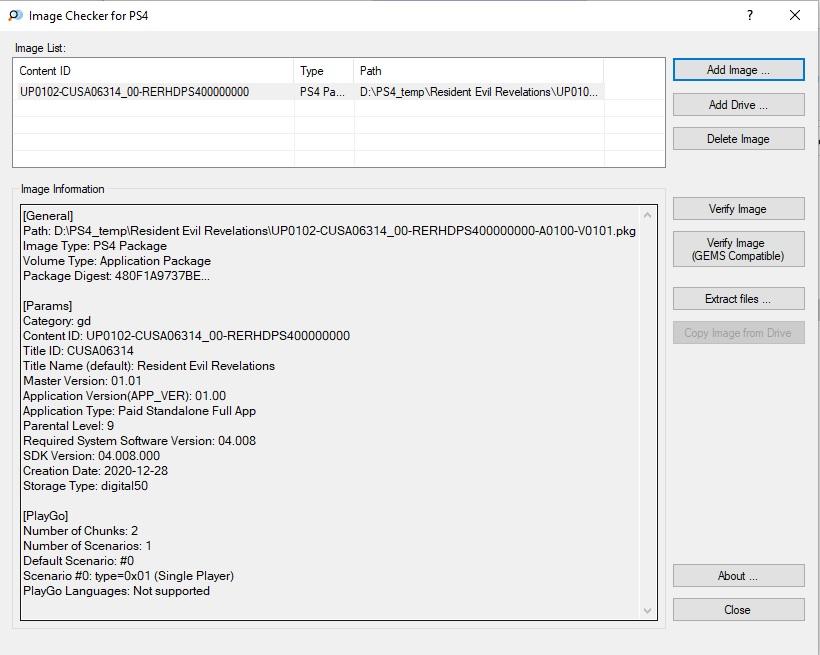Sort the list by Content ID column header
820x655 pixels.
coord(154,71)
